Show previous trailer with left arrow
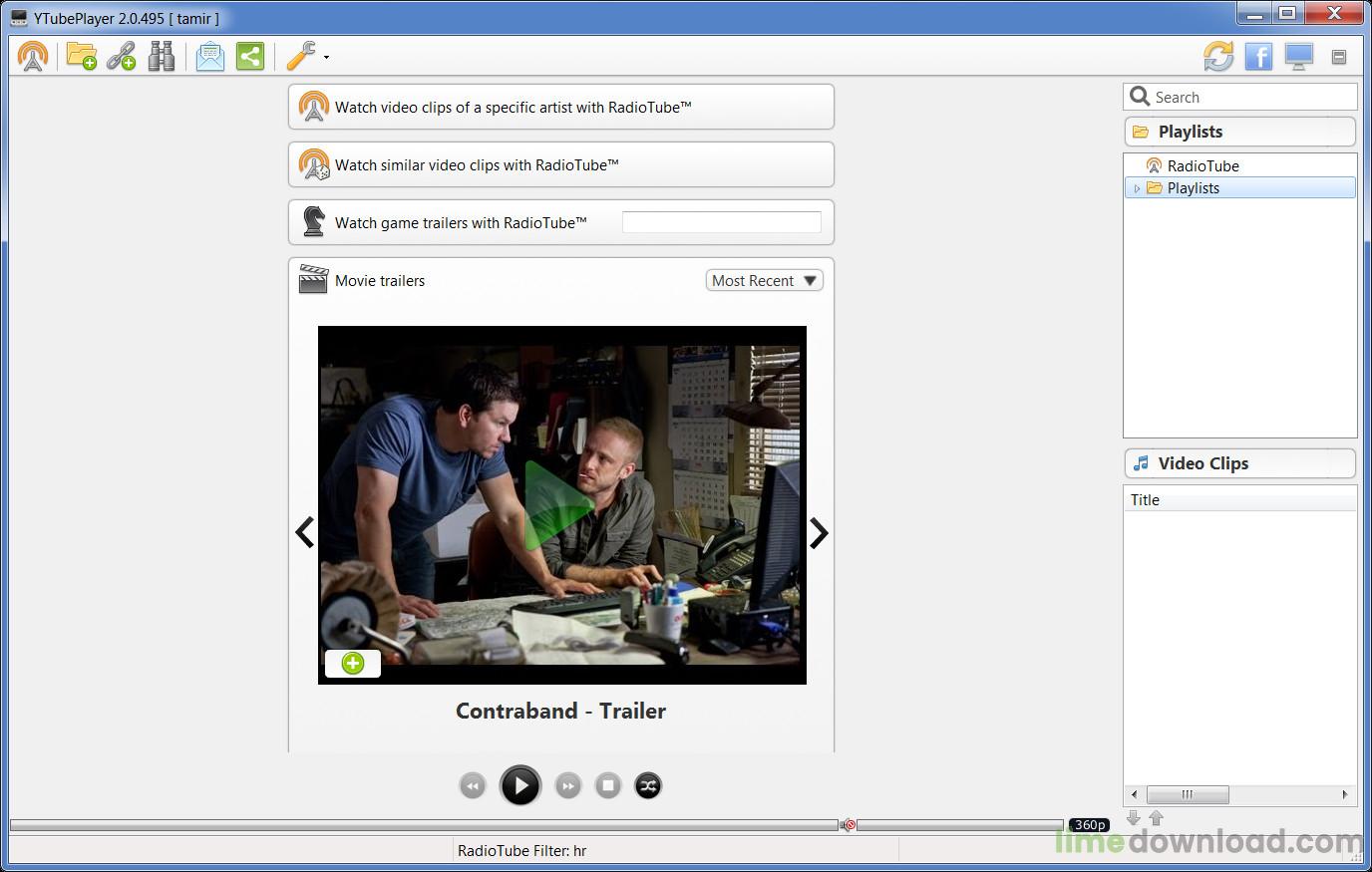 click(x=305, y=533)
